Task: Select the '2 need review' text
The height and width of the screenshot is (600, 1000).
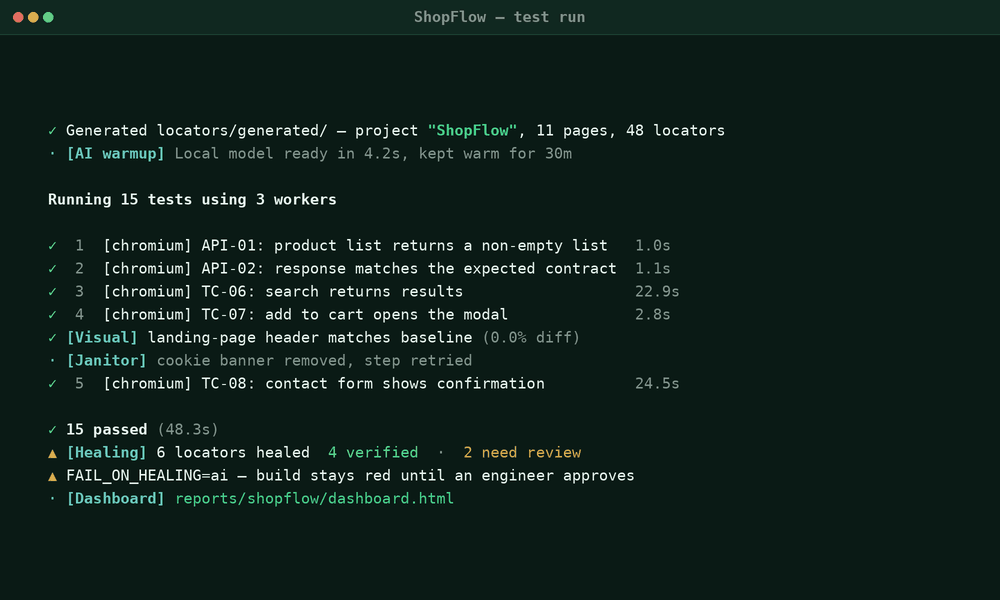Action: [522, 452]
